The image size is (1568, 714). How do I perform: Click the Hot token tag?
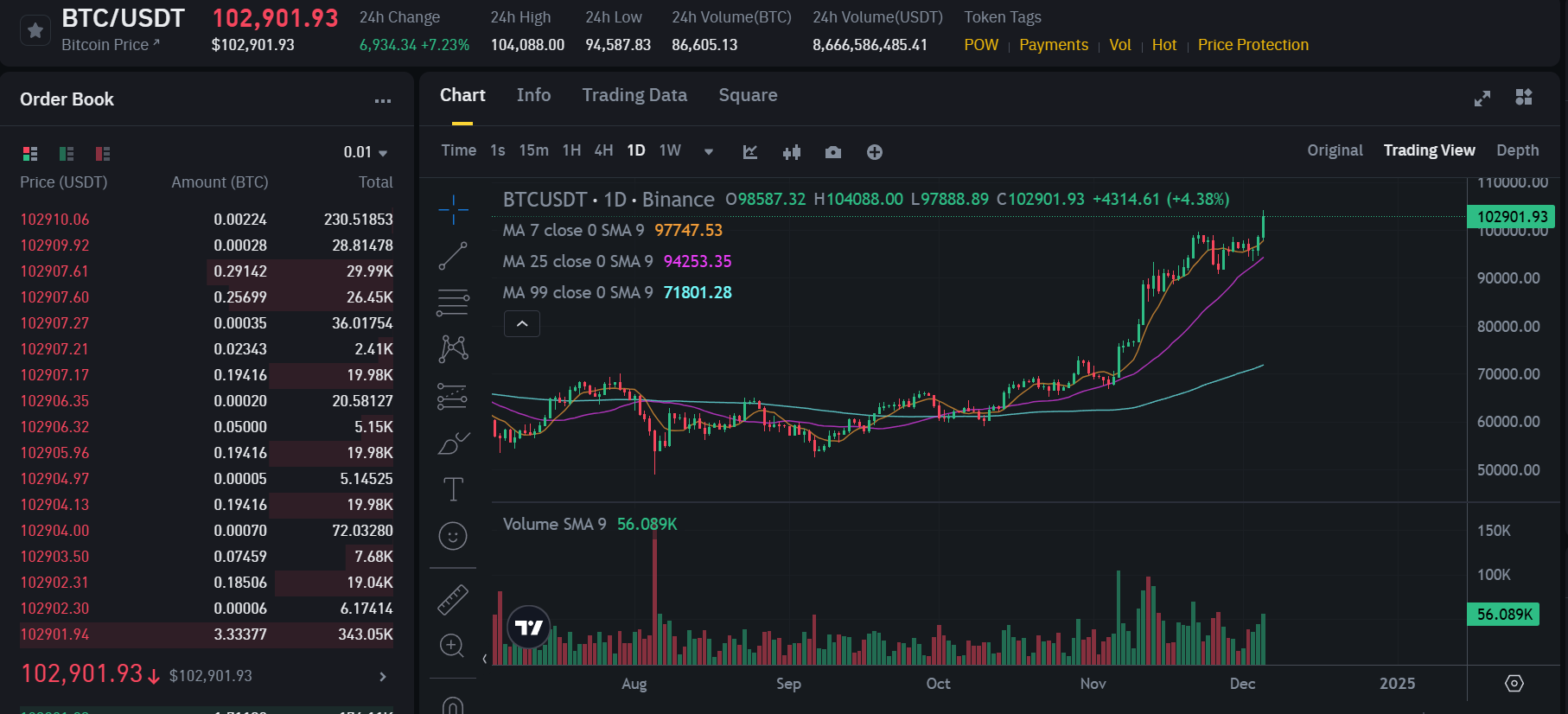pyautogui.click(x=1164, y=45)
